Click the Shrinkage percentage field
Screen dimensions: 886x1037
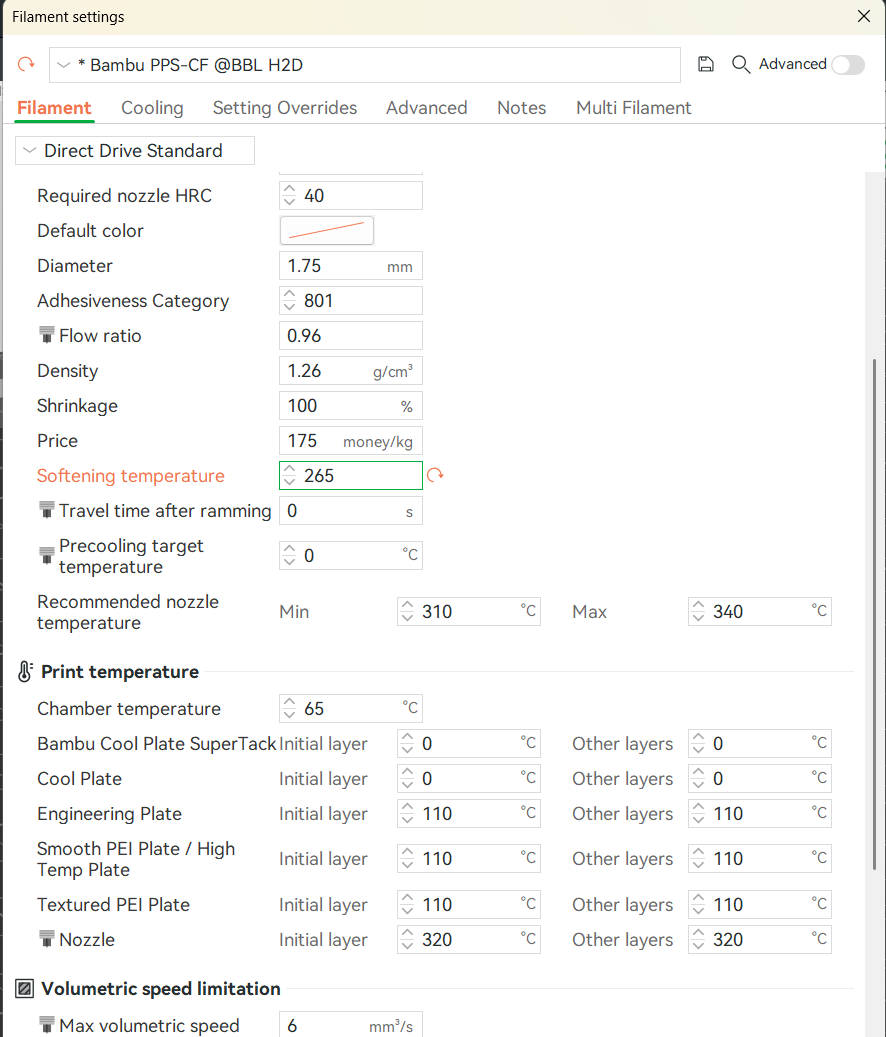350,406
